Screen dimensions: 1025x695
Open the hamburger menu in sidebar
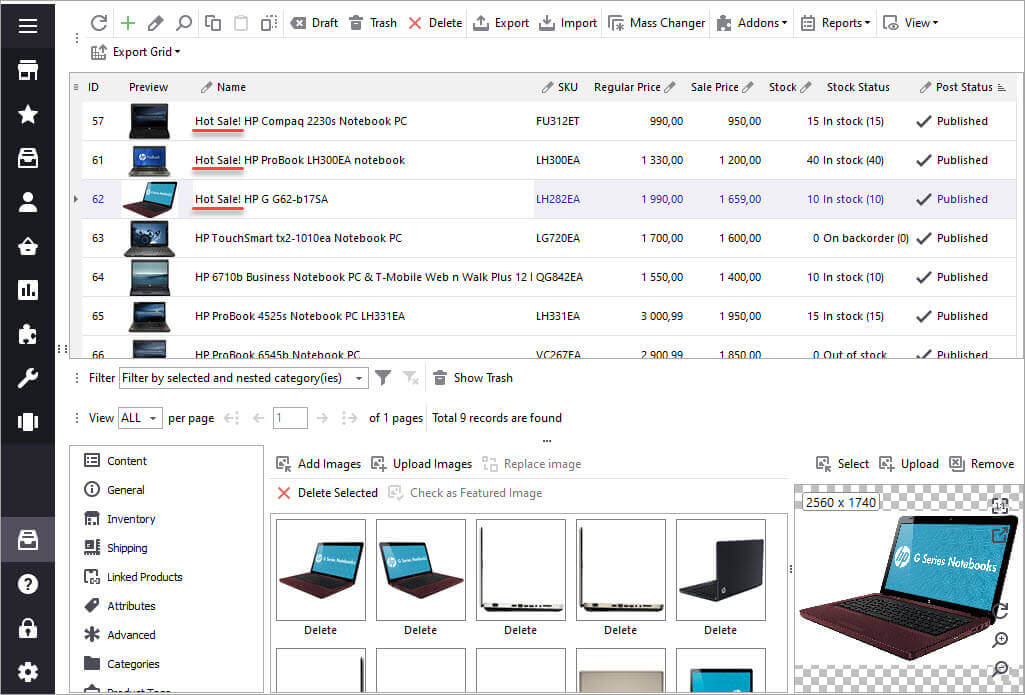[28, 26]
